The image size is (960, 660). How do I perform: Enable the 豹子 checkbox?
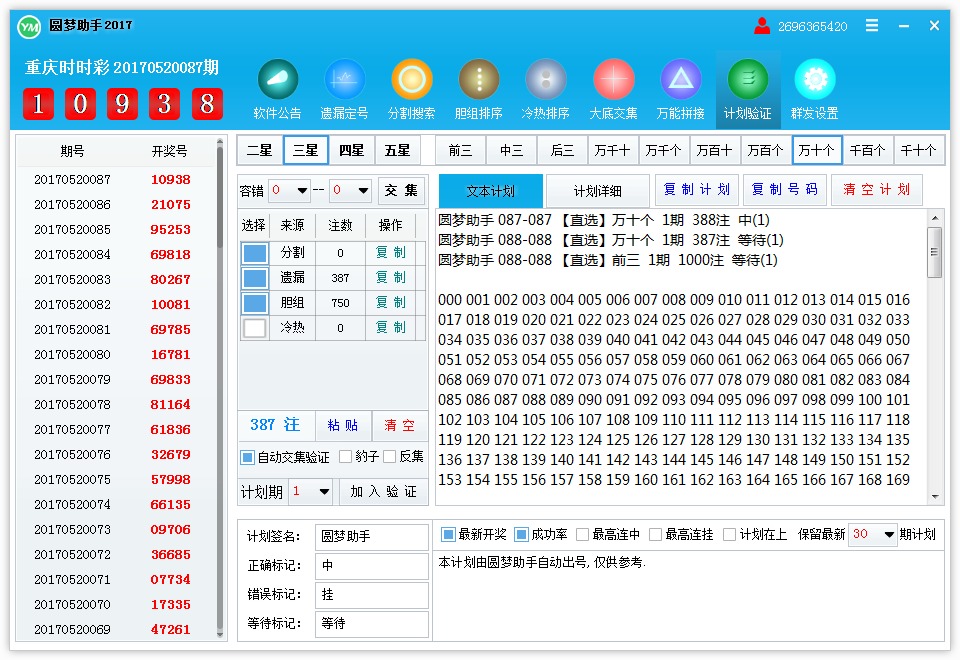[x=345, y=457]
